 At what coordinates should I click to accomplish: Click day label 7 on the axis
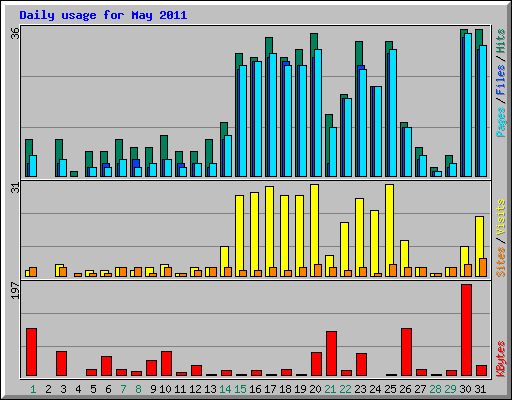(x=123, y=389)
